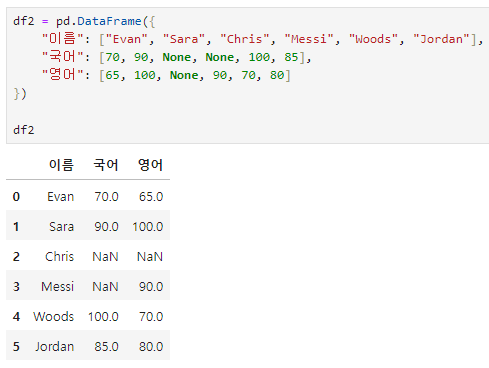
Task: Click Evan's 국어 value 70.0
Action: click(106, 197)
